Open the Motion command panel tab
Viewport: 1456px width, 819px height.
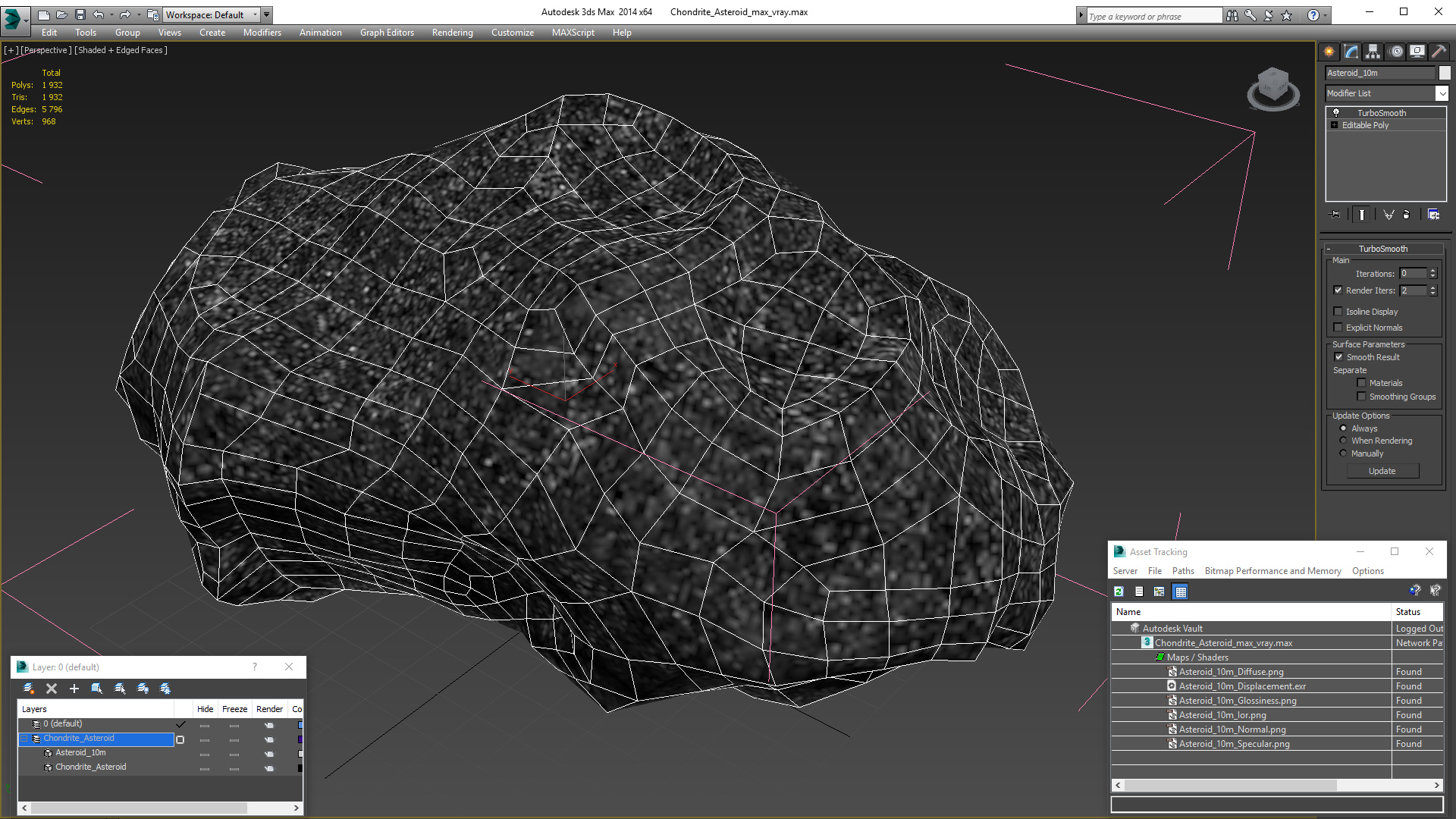coord(1396,52)
